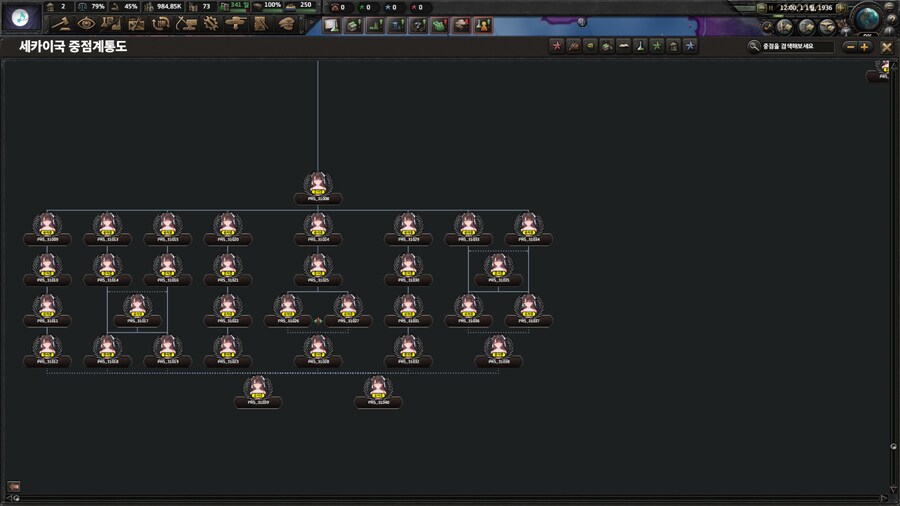Zoom out focus tree with minus button
The image size is (900, 506).
coord(850,46)
